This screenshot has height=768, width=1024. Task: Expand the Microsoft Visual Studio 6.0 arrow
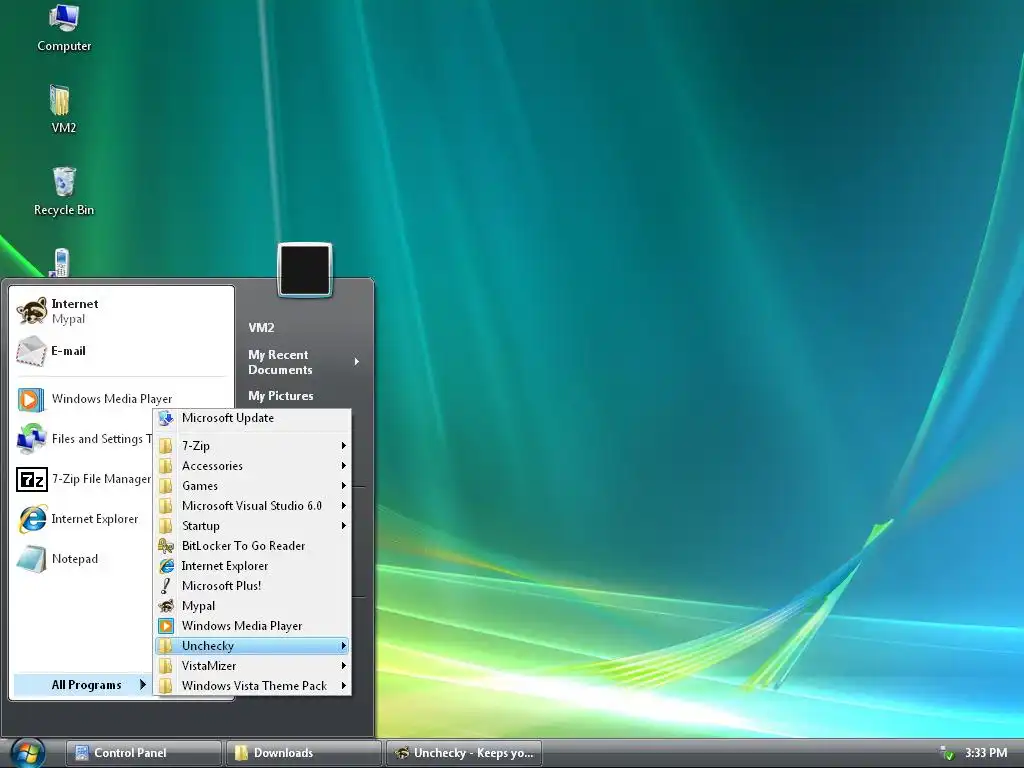(x=343, y=506)
